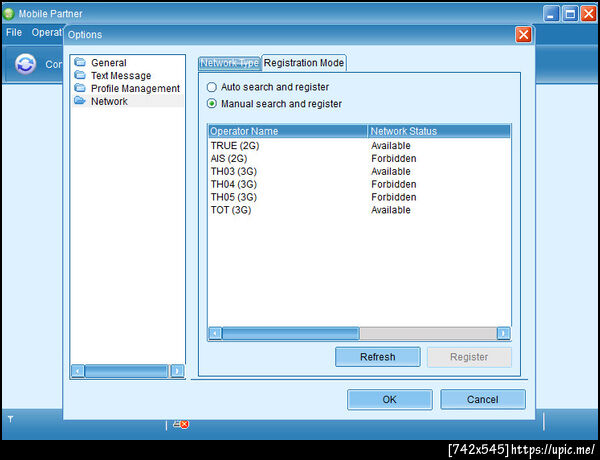This screenshot has width=600, height=460.
Task: Minimize the Mobile Partner window
Action: [551, 14]
